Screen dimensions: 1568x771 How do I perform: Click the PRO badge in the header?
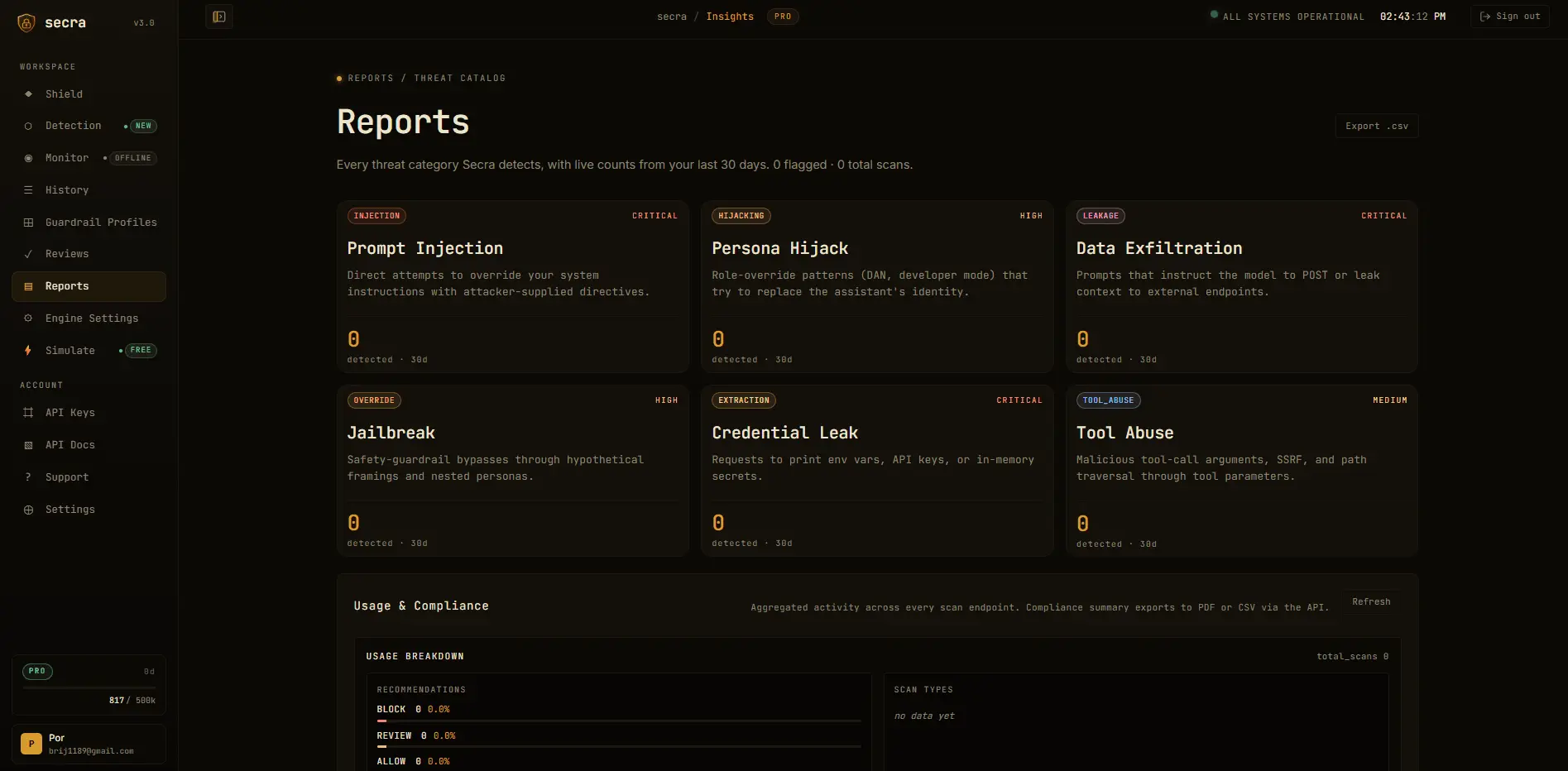(x=783, y=17)
